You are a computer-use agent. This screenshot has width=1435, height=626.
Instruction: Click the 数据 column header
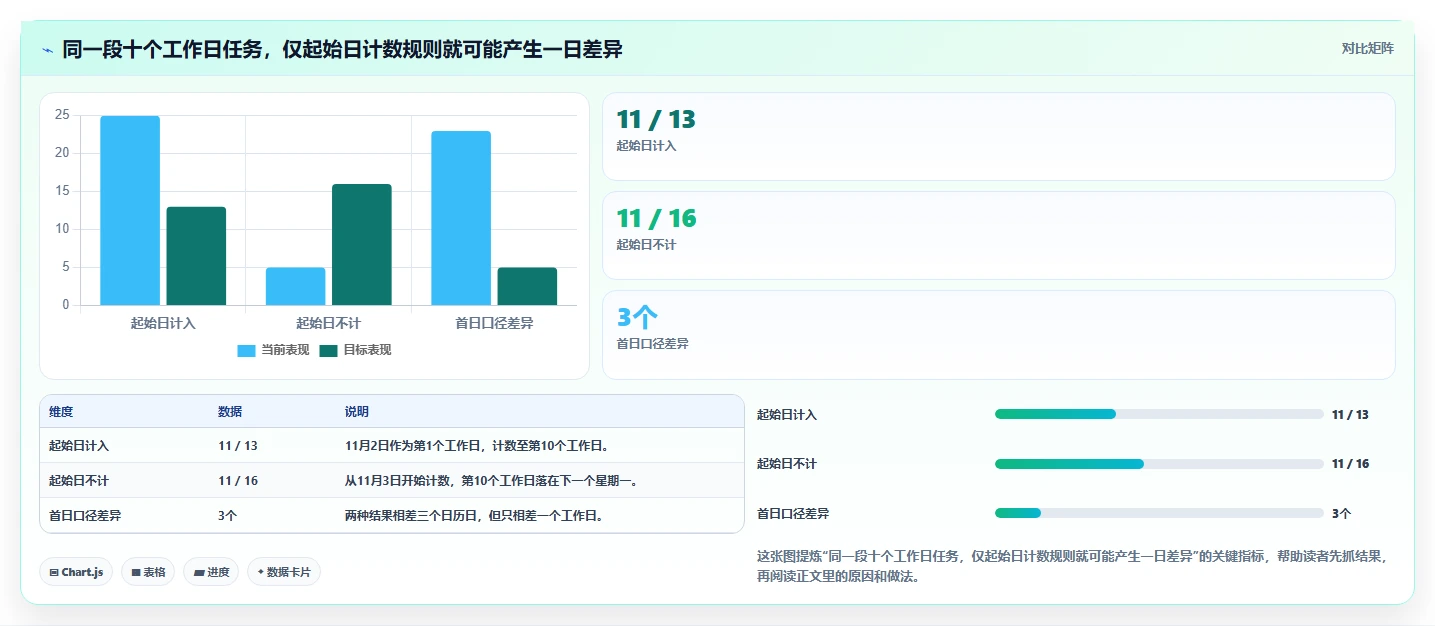230,412
